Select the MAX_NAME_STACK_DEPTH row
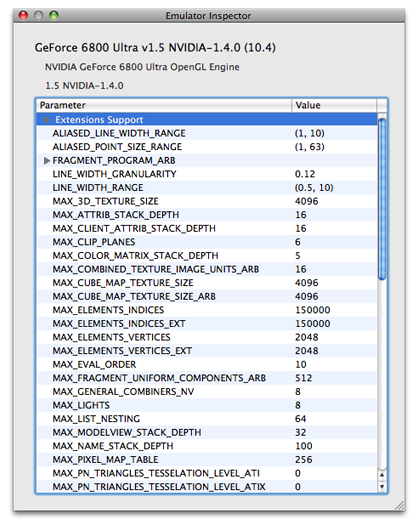The height and width of the screenshot is (528, 418). click(x=207, y=446)
